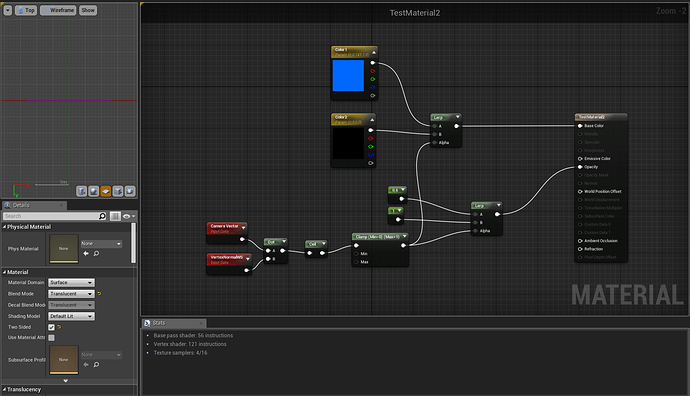Click the Top view button
690x396 pixels.
26,10
